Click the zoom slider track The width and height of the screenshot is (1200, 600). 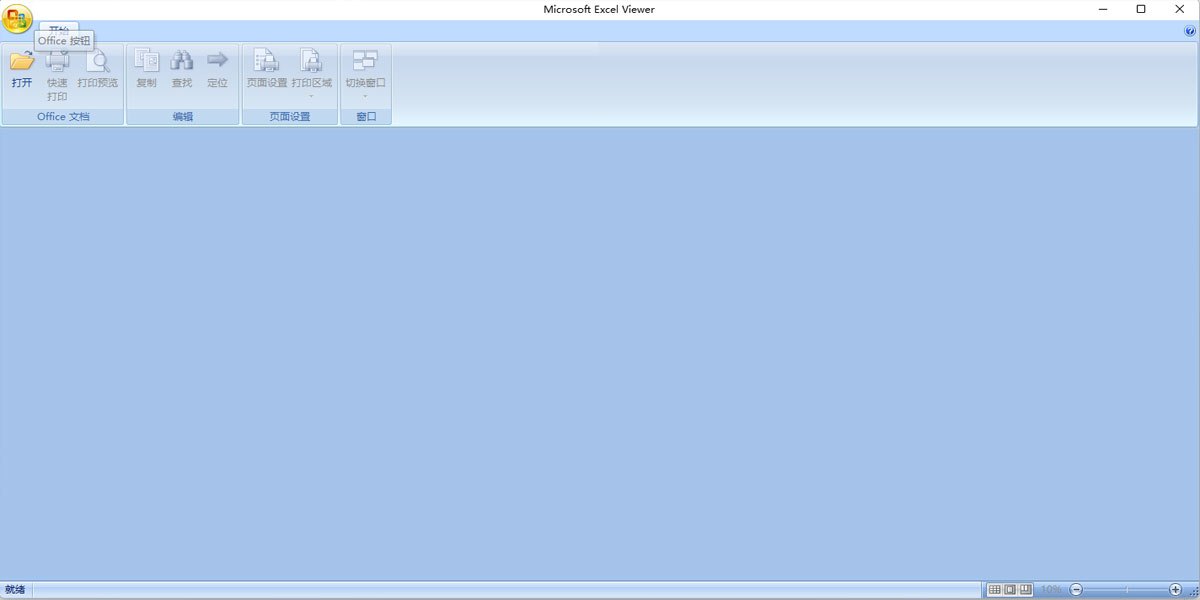click(x=1126, y=590)
